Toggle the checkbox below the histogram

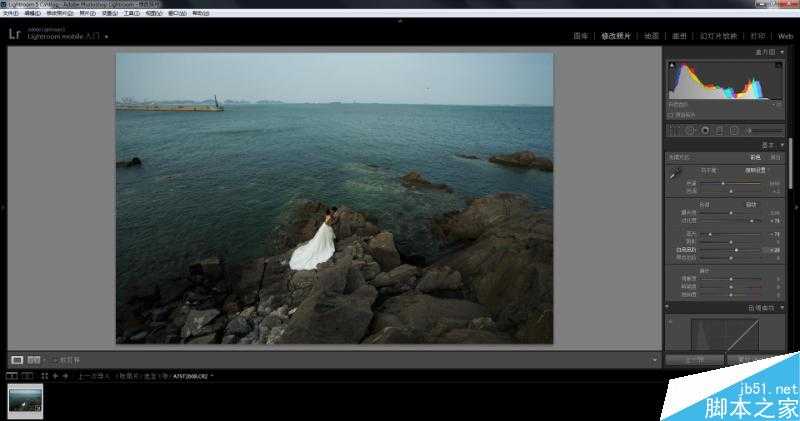point(671,115)
